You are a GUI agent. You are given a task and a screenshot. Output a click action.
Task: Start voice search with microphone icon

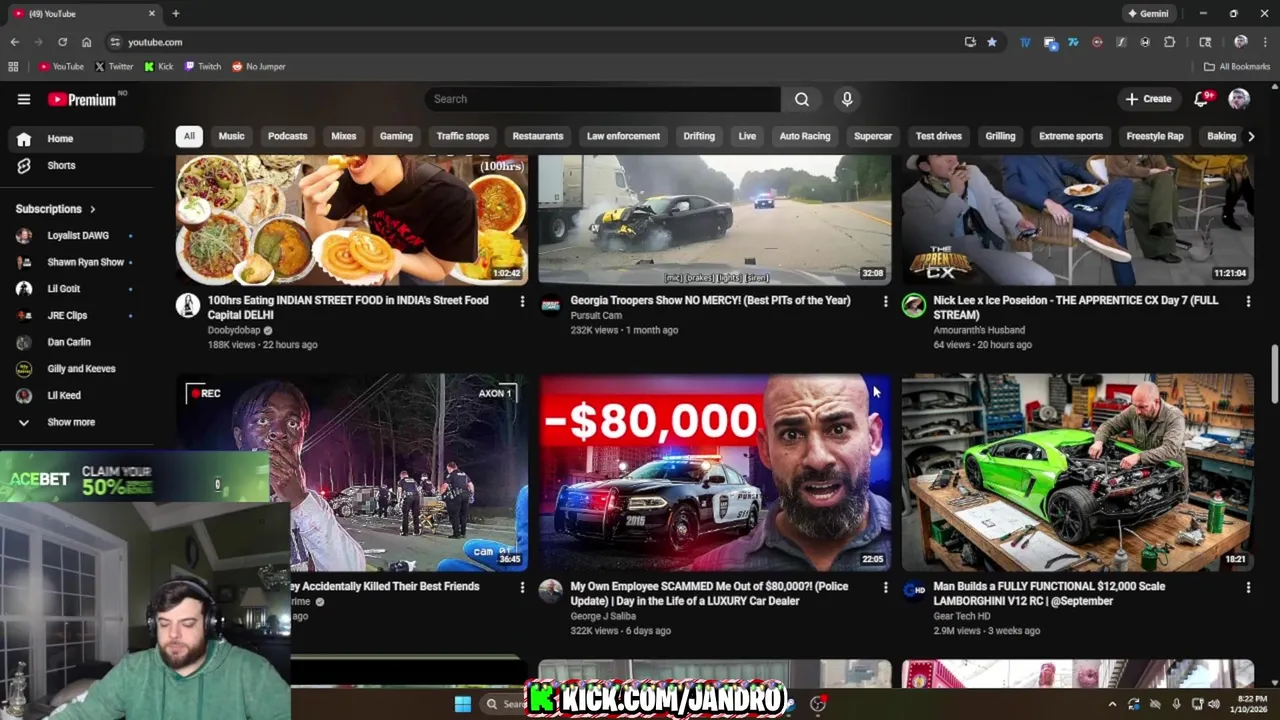click(847, 99)
